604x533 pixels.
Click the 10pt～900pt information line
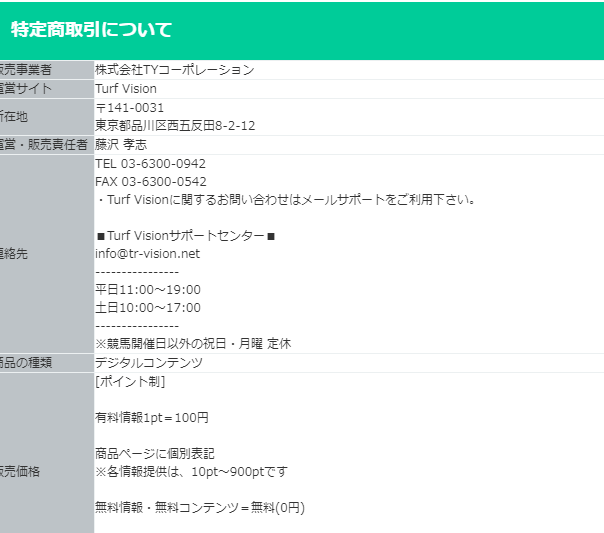[191, 472]
